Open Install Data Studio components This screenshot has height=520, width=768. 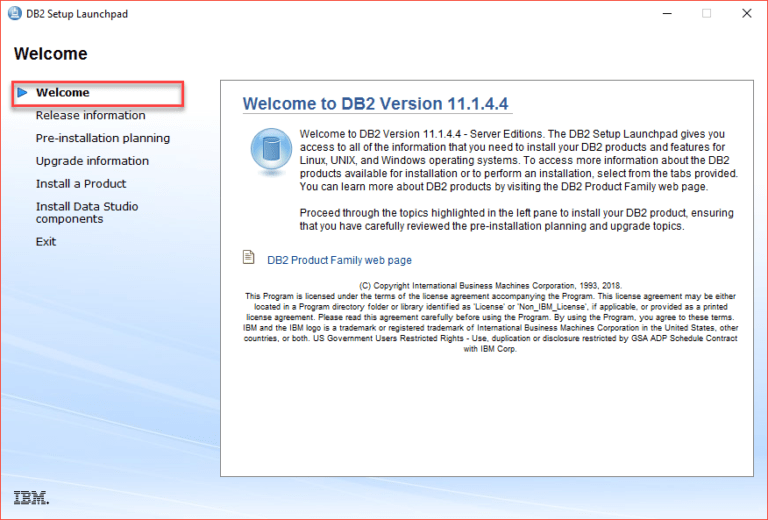pos(87,213)
